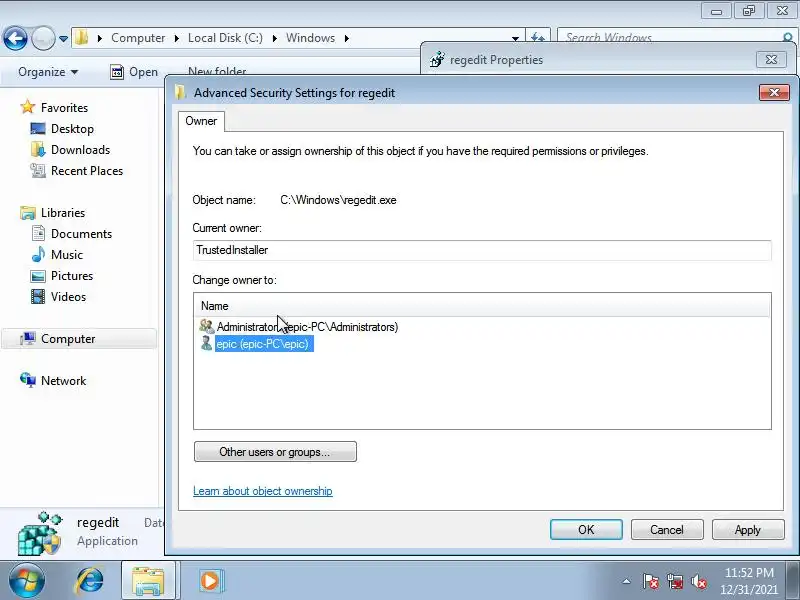
Task: Click the Network icon in sidebar
Action: [x=28, y=380]
